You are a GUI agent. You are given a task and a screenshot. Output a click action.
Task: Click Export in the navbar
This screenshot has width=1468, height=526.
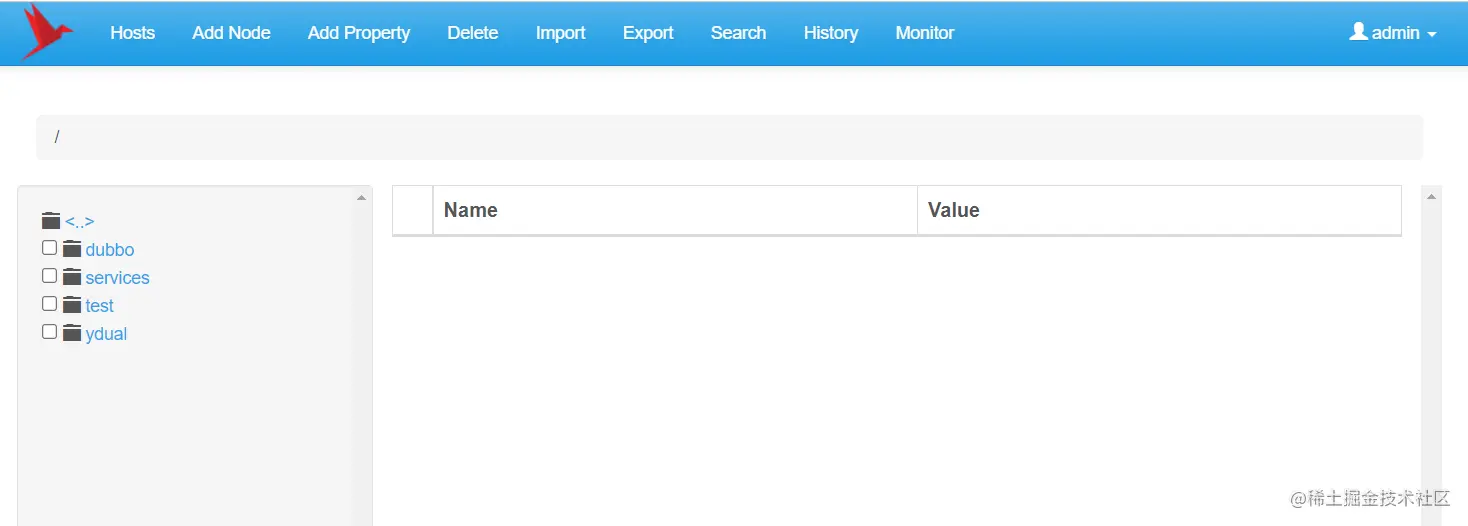(x=648, y=33)
